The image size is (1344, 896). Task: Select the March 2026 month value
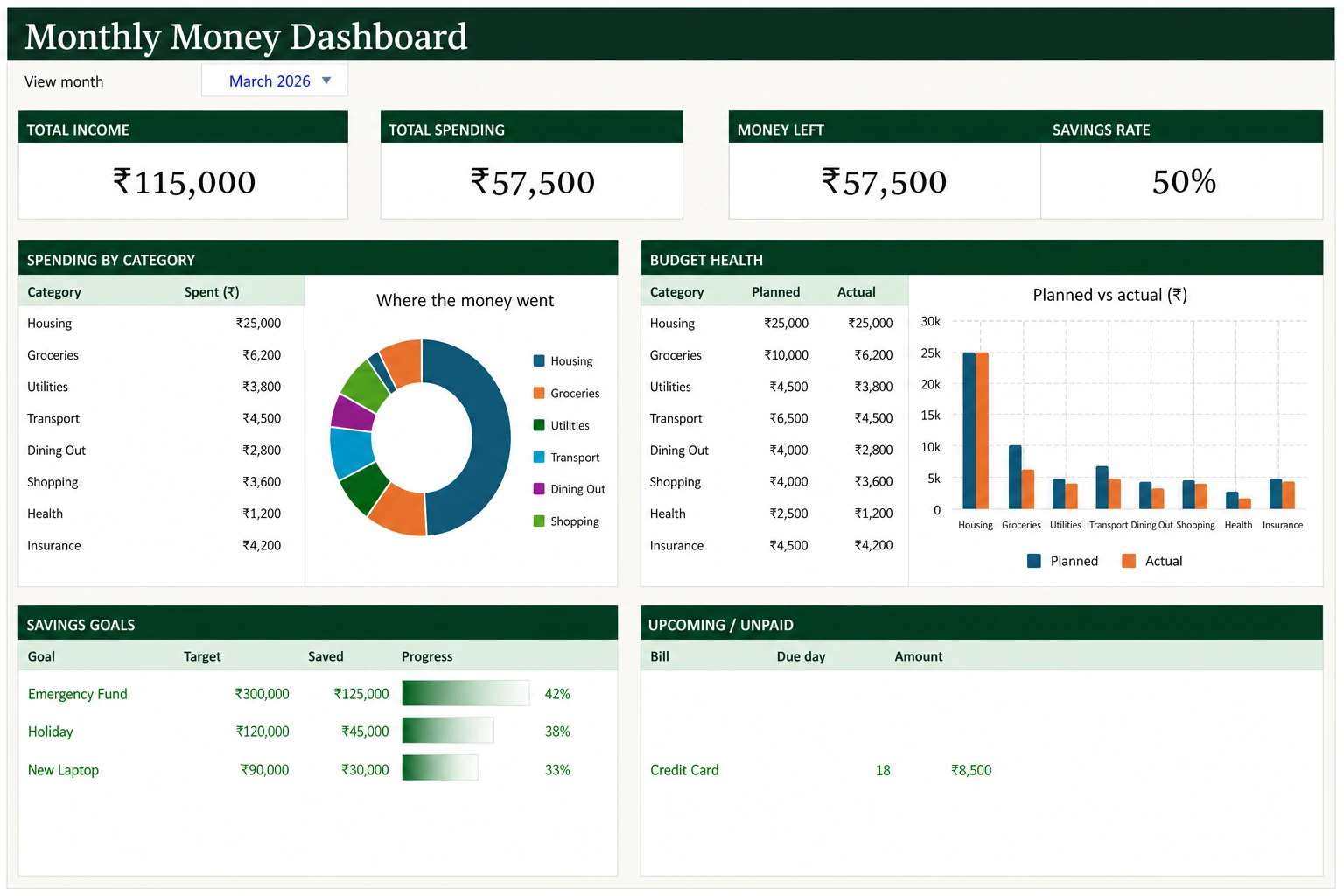click(x=269, y=81)
